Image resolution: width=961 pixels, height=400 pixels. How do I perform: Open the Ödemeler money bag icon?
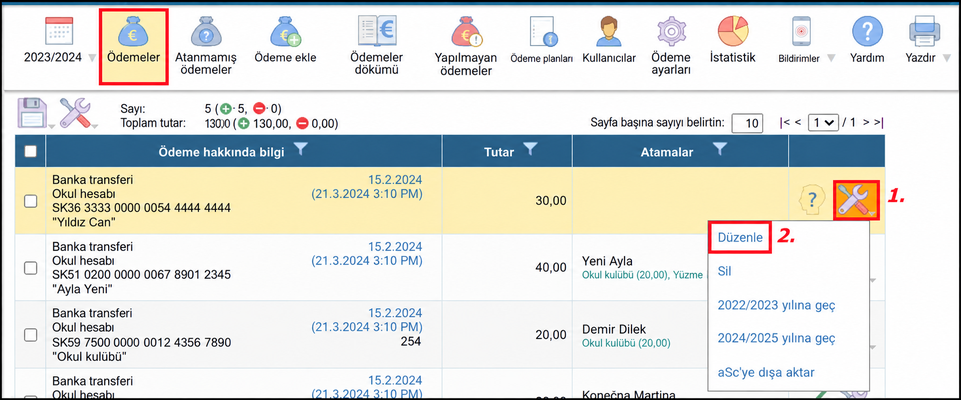[133, 31]
